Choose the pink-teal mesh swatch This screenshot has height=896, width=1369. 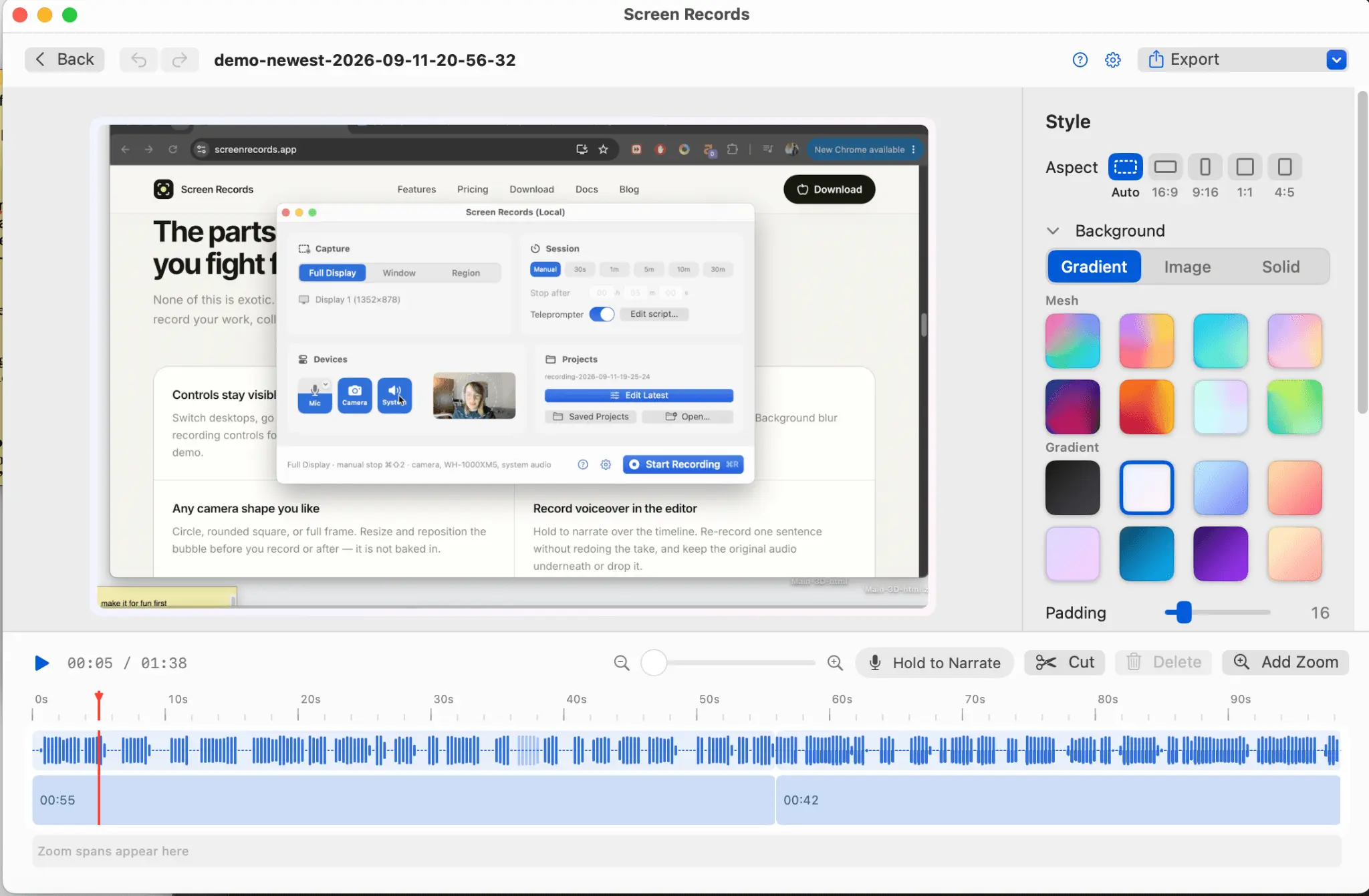tap(1072, 341)
